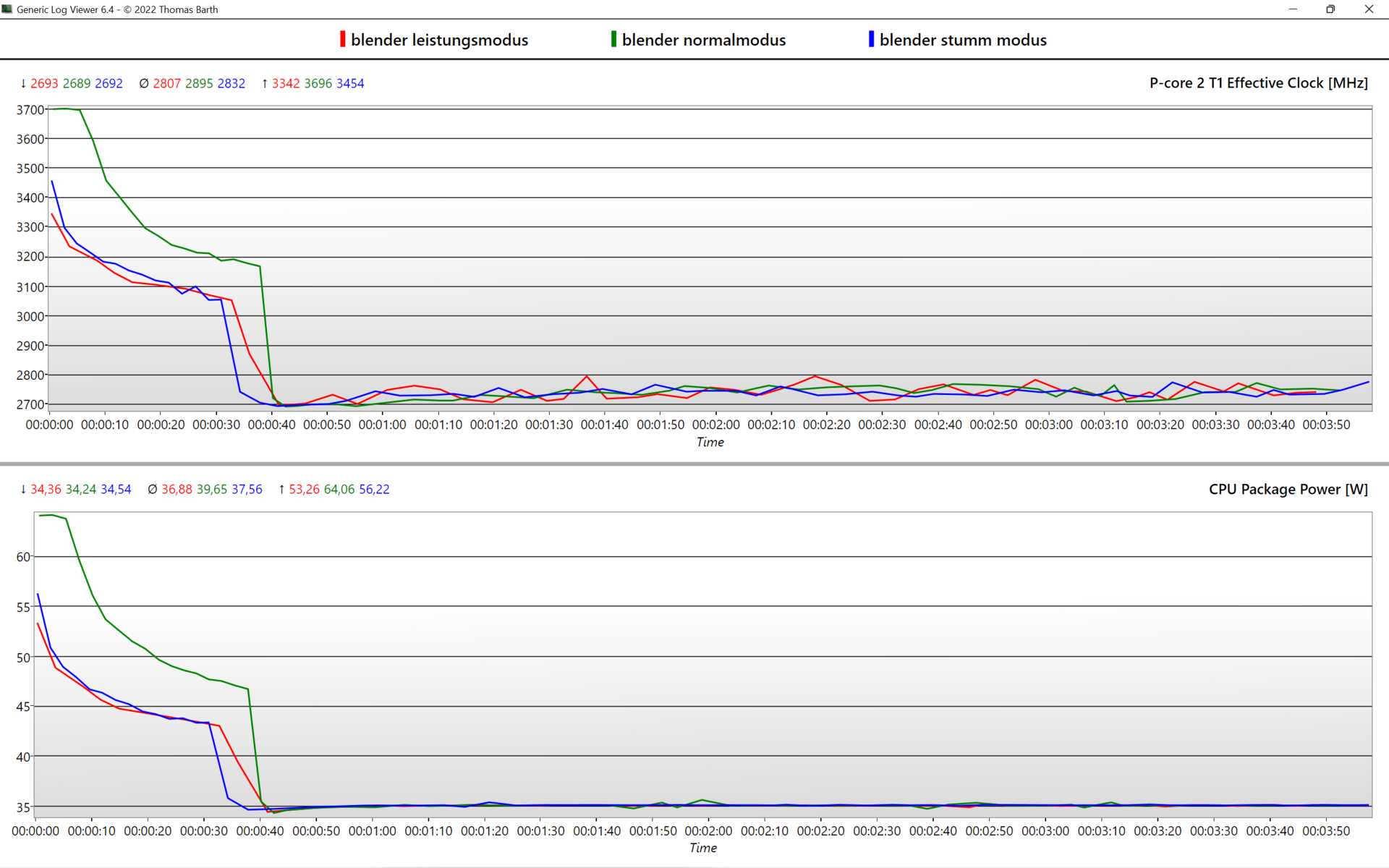Click the maximum arrow icon above power chart

(281, 490)
